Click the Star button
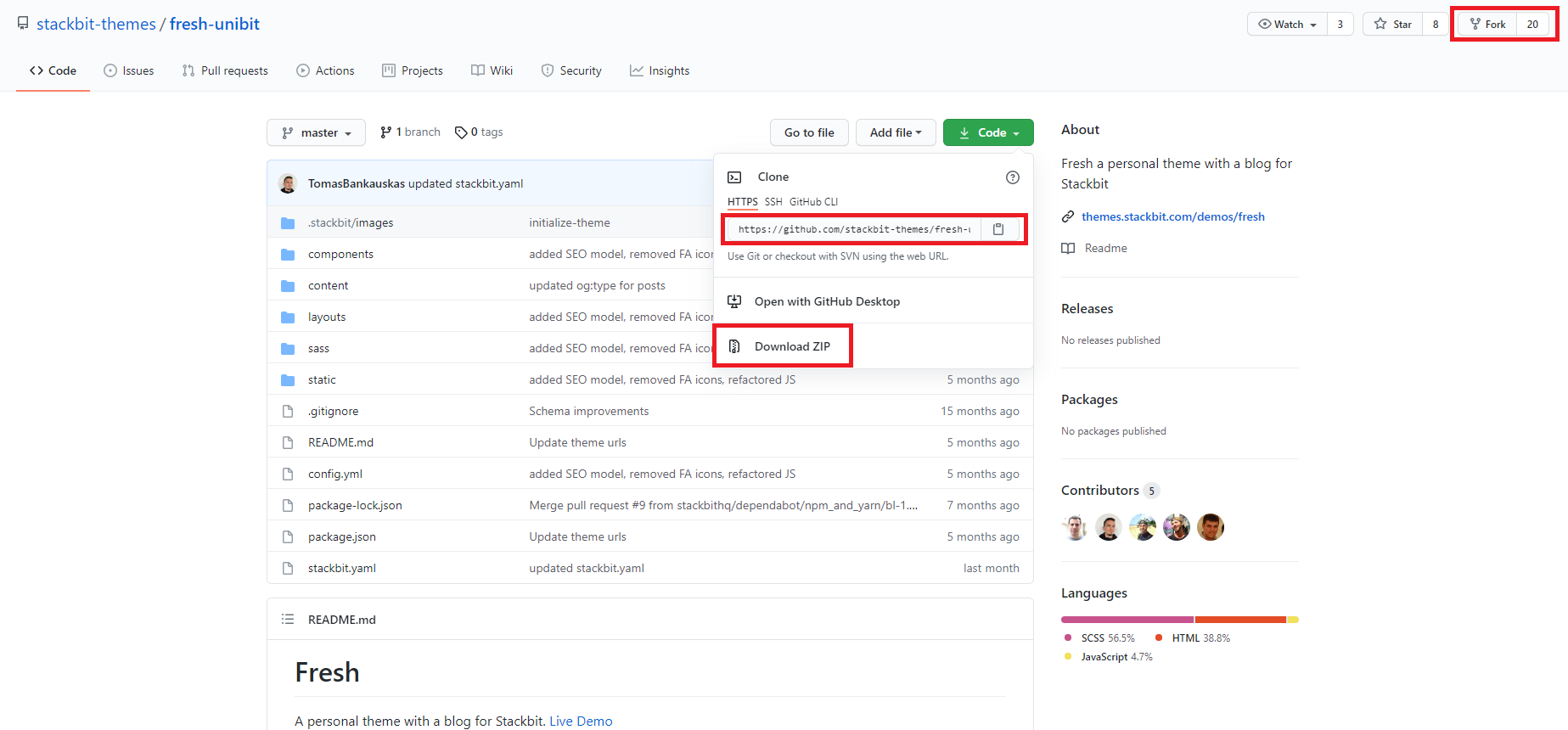1568x730 pixels. pyautogui.click(x=1393, y=24)
